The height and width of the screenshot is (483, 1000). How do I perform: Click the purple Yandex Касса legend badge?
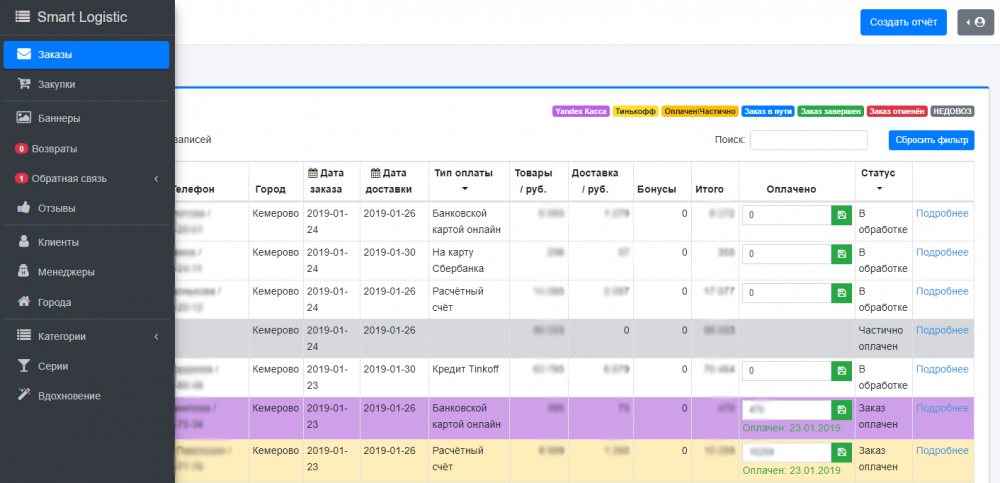[x=580, y=111]
